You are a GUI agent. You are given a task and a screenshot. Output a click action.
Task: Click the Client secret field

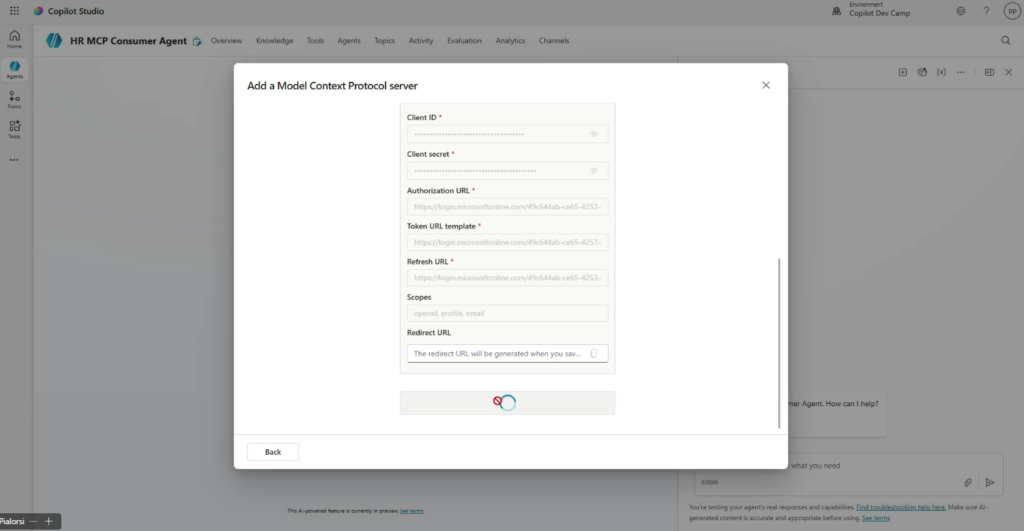pos(507,170)
